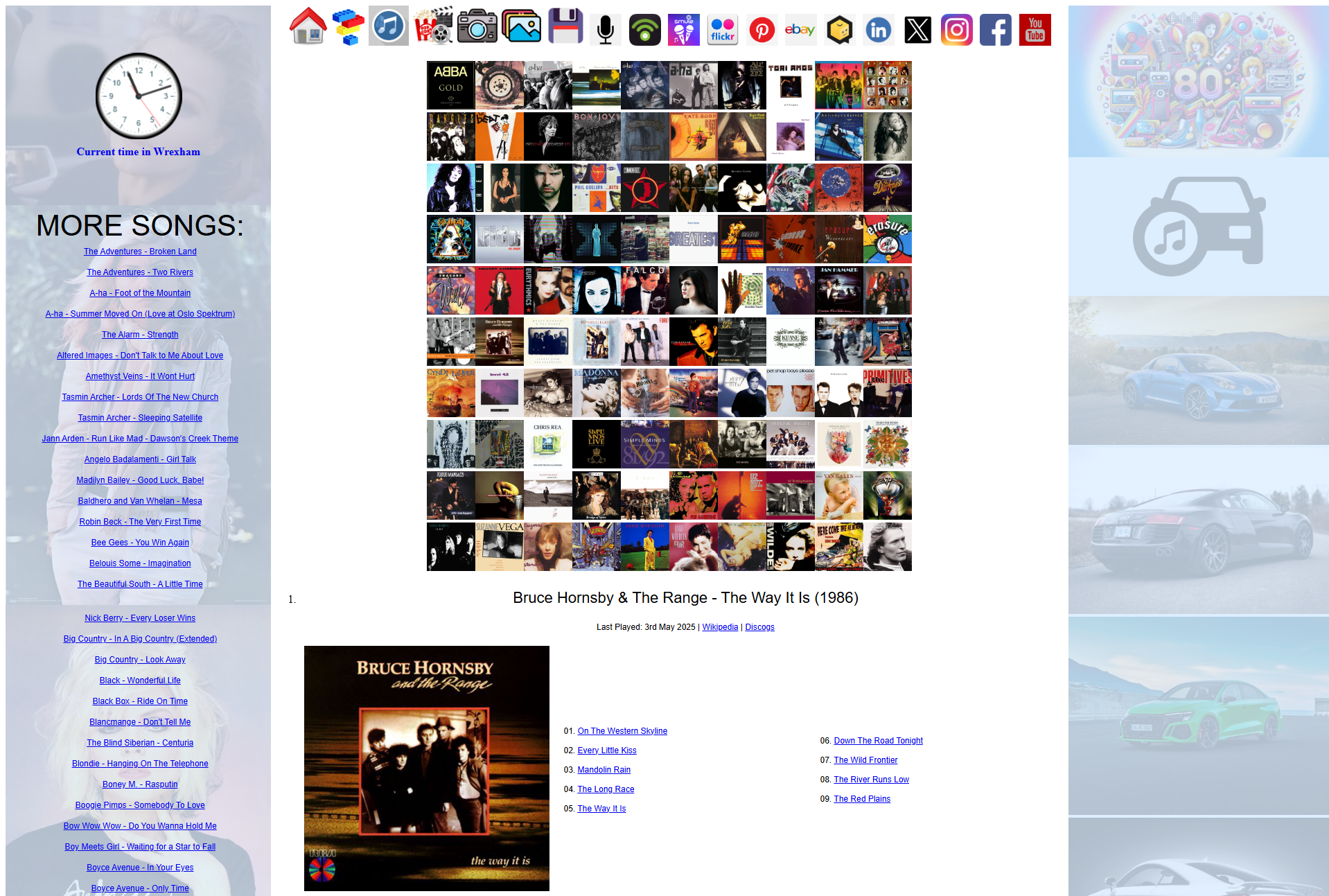The image size is (1329, 896).
Task: Click the green Audi car photo
Action: pyautogui.click(x=1199, y=716)
